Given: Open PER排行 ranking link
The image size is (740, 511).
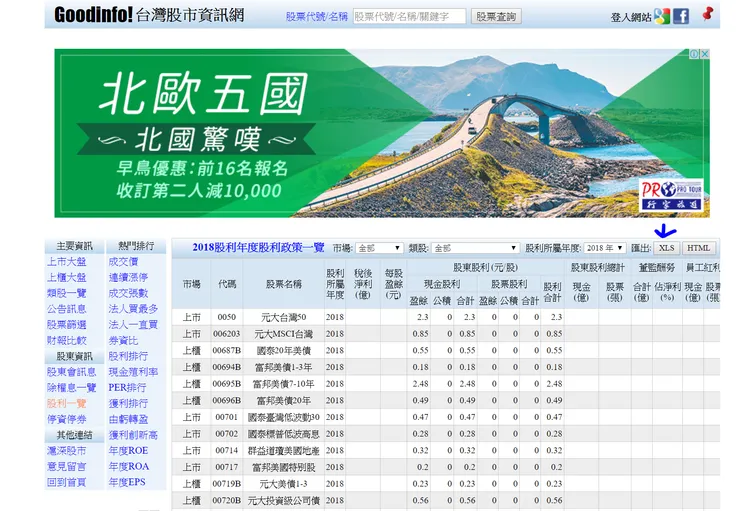Looking at the screenshot, I should point(127,388).
